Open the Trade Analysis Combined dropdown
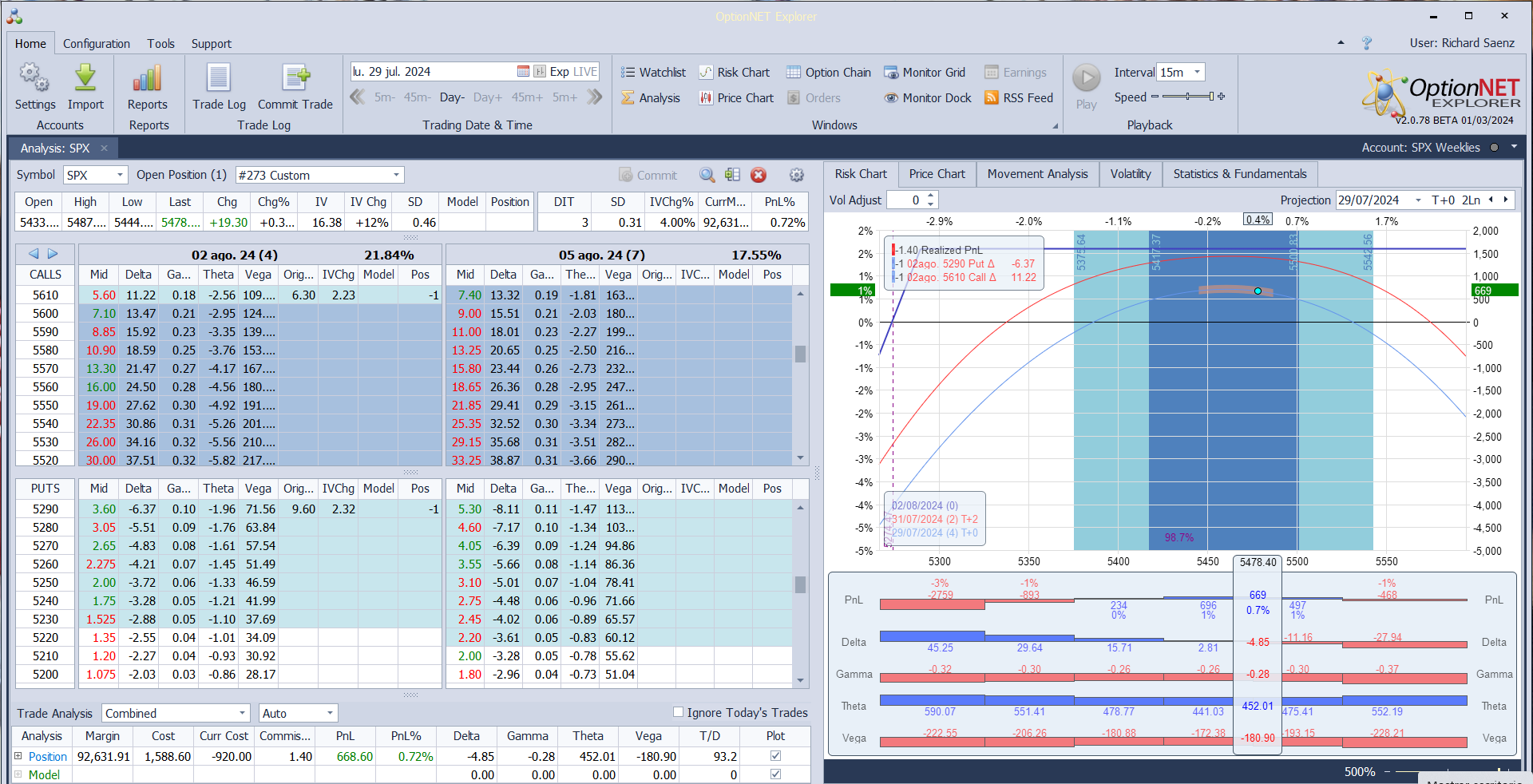 click(243, 713)
